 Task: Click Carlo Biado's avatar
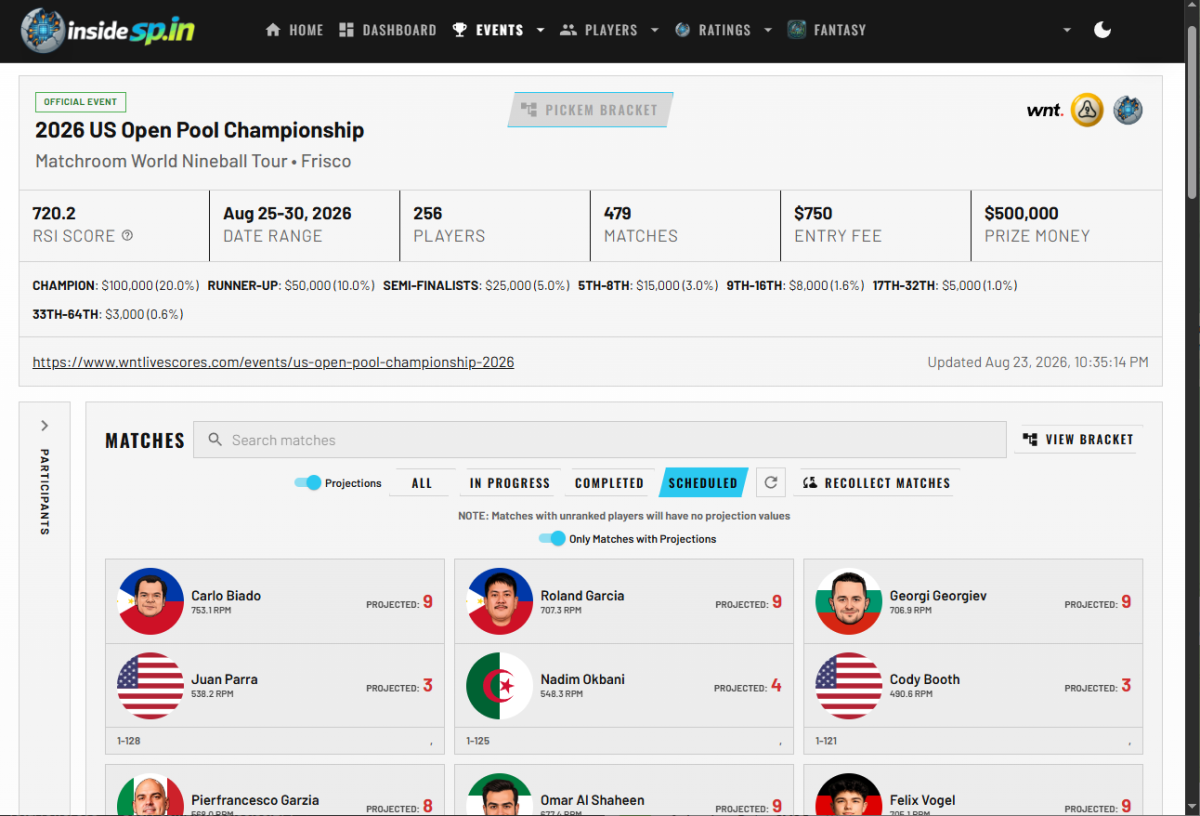(150, 602)
